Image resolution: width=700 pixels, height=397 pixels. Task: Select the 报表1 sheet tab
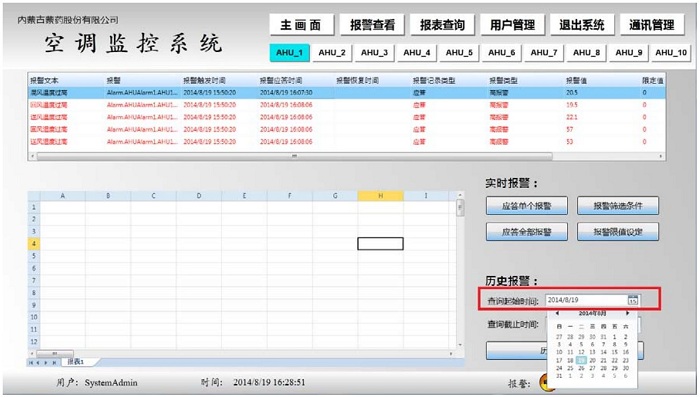75,362
